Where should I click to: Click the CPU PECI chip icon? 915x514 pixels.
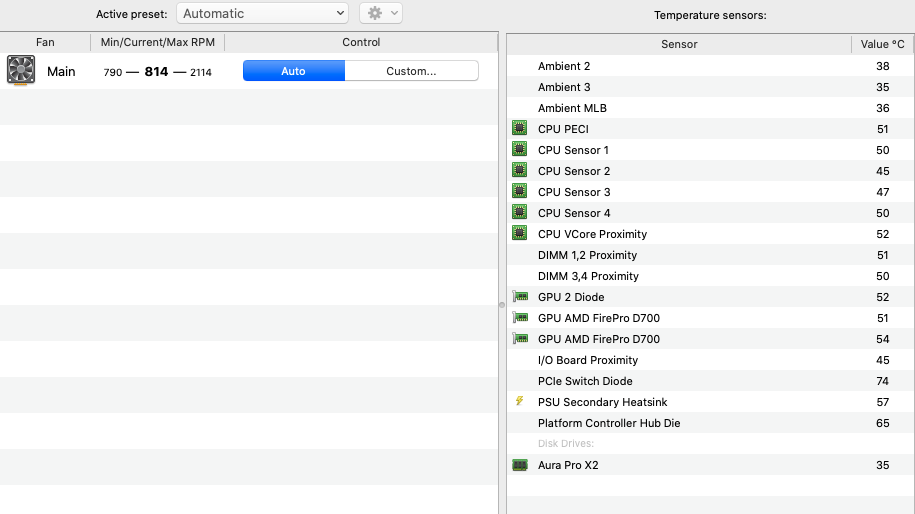pos(519,129)
